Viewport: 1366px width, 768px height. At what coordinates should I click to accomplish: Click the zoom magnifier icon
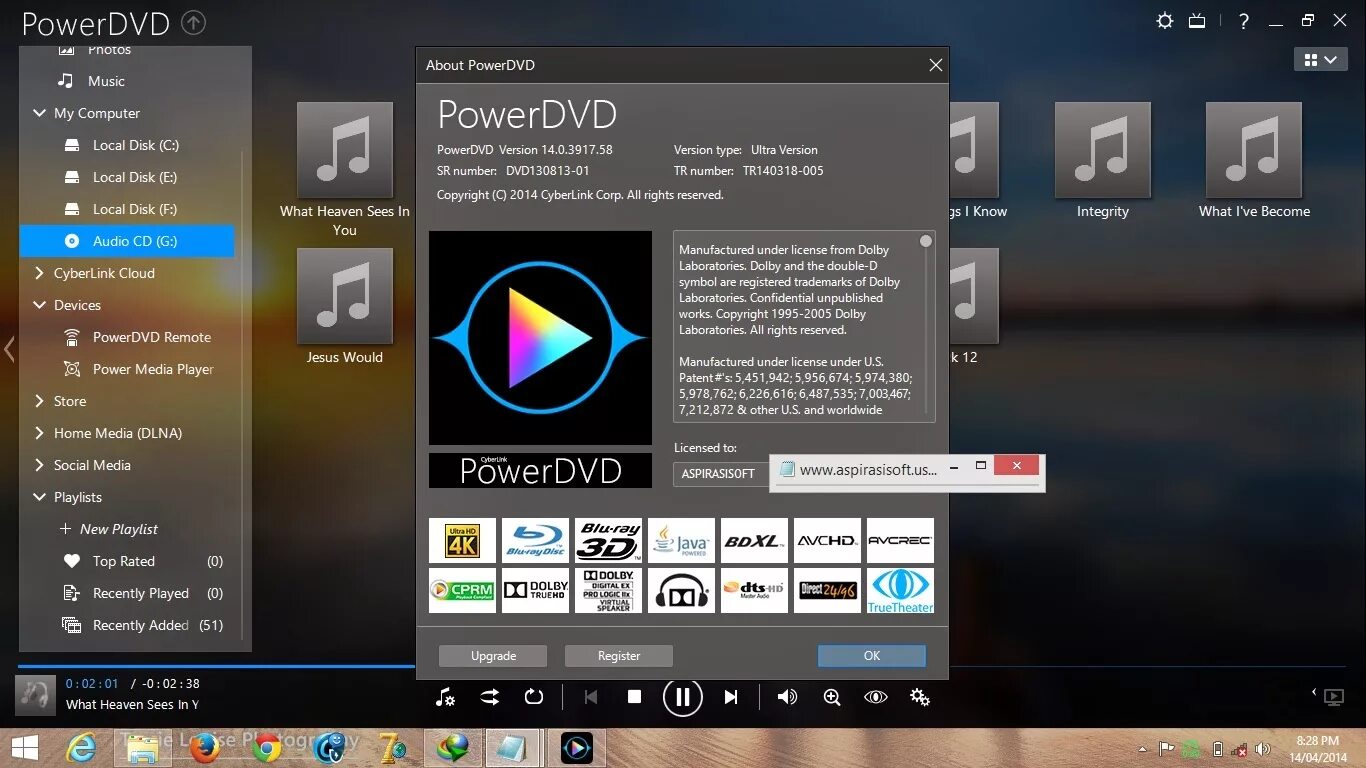point(831,697)
